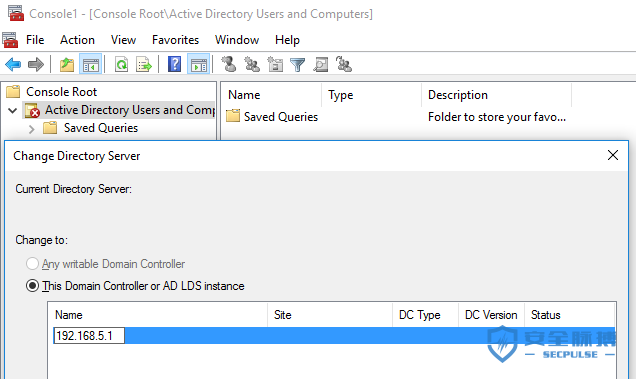Open the Favorites menu
Viewport: 636px width, 379px height.
(176, 40)
